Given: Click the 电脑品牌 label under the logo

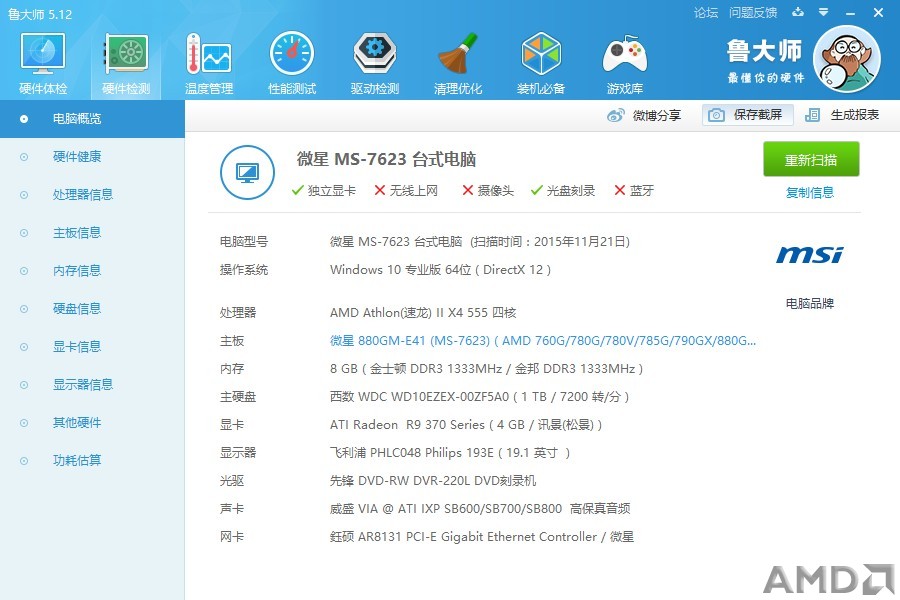Looking at the screenshot, I should click(810, 303).
